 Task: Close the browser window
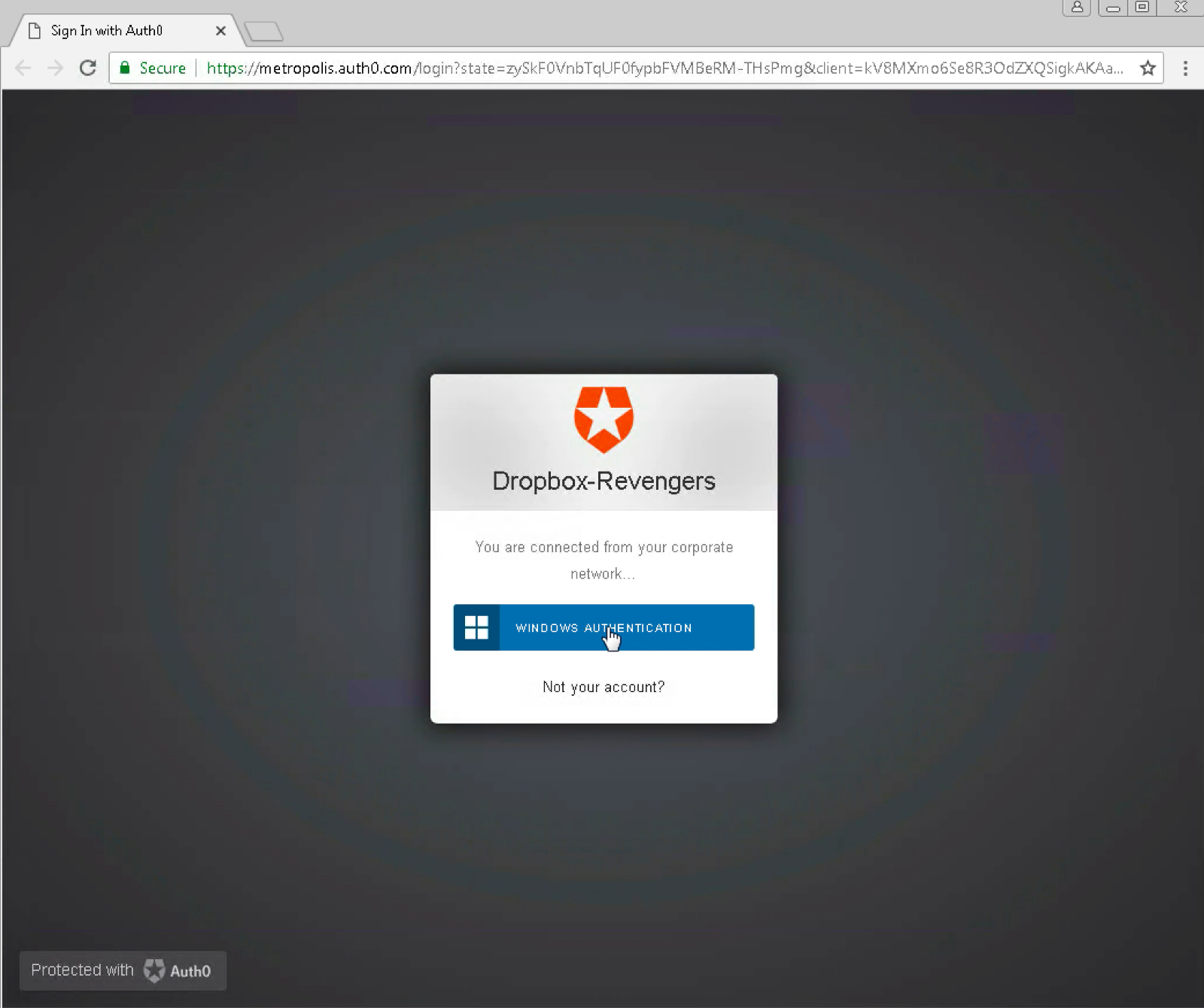[x=1181, y=8]
